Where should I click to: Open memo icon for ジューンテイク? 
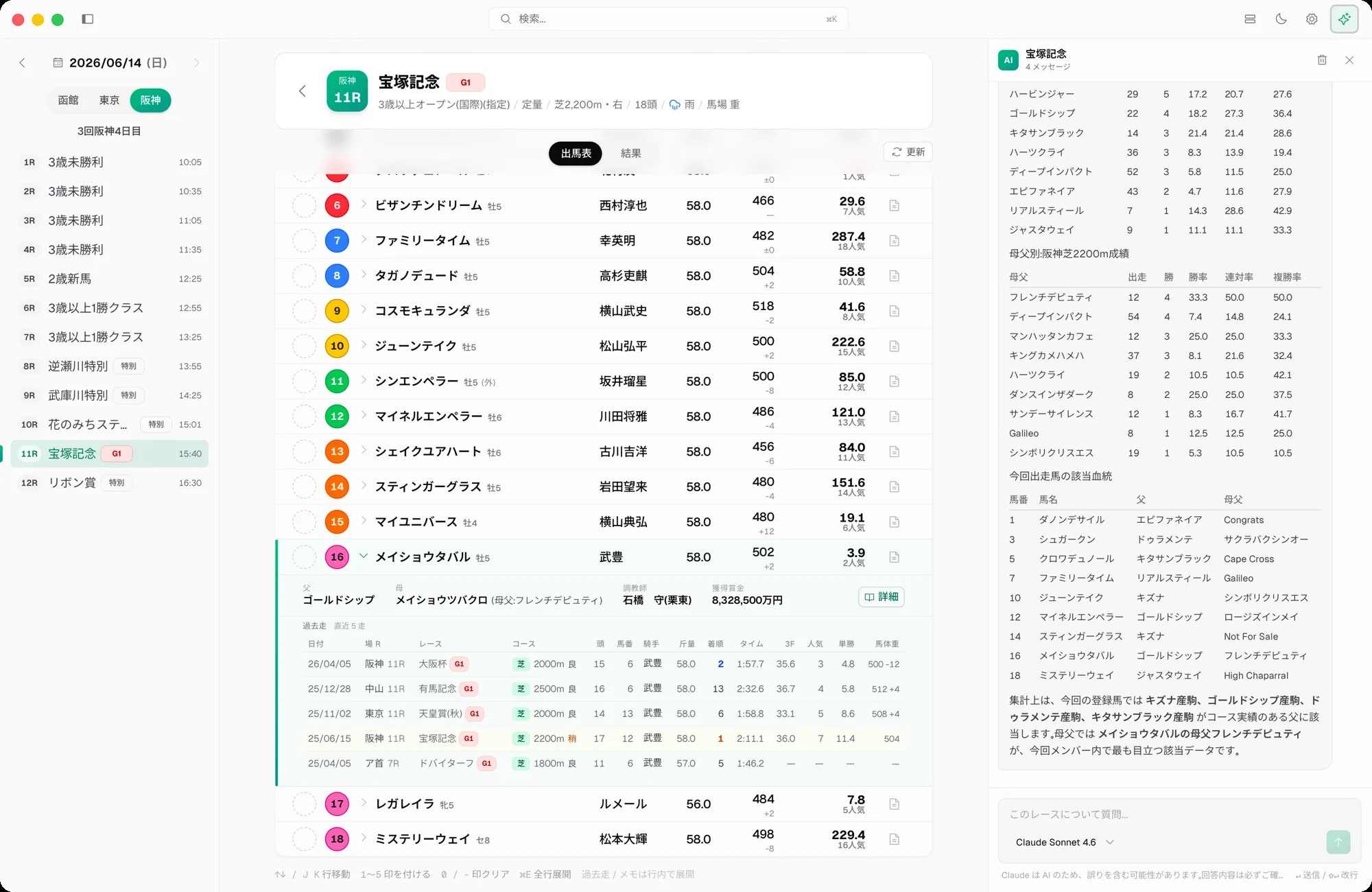click(x=894, y=347)
